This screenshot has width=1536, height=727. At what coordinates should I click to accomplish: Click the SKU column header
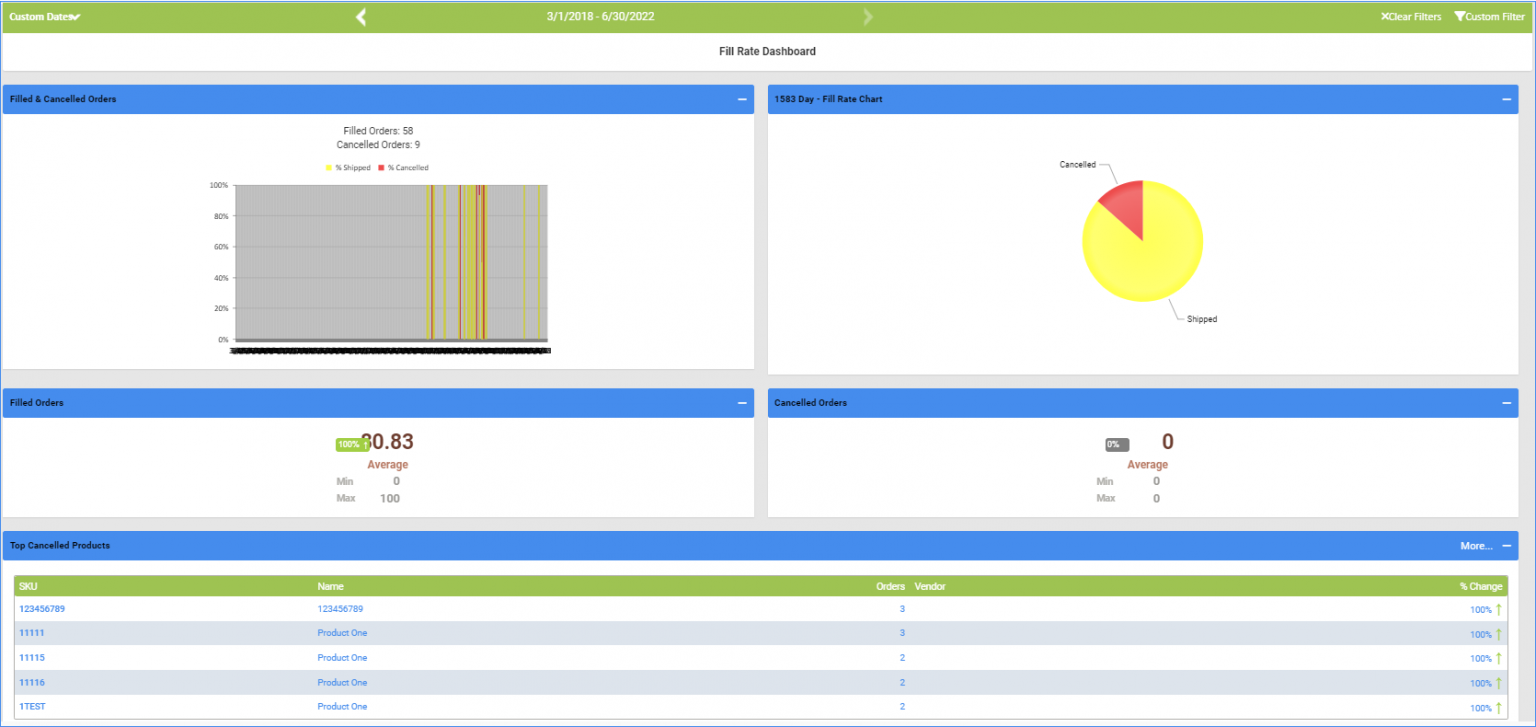(27, 586)
